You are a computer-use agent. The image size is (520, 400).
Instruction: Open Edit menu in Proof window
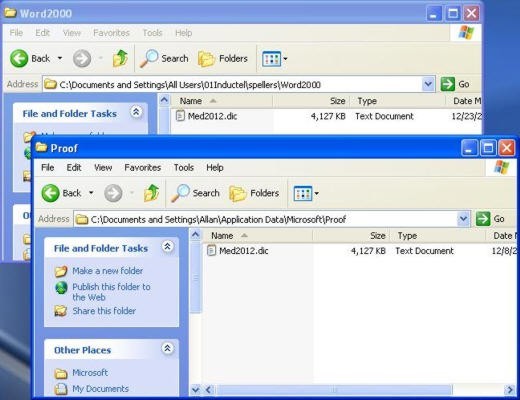click(74, 167)
